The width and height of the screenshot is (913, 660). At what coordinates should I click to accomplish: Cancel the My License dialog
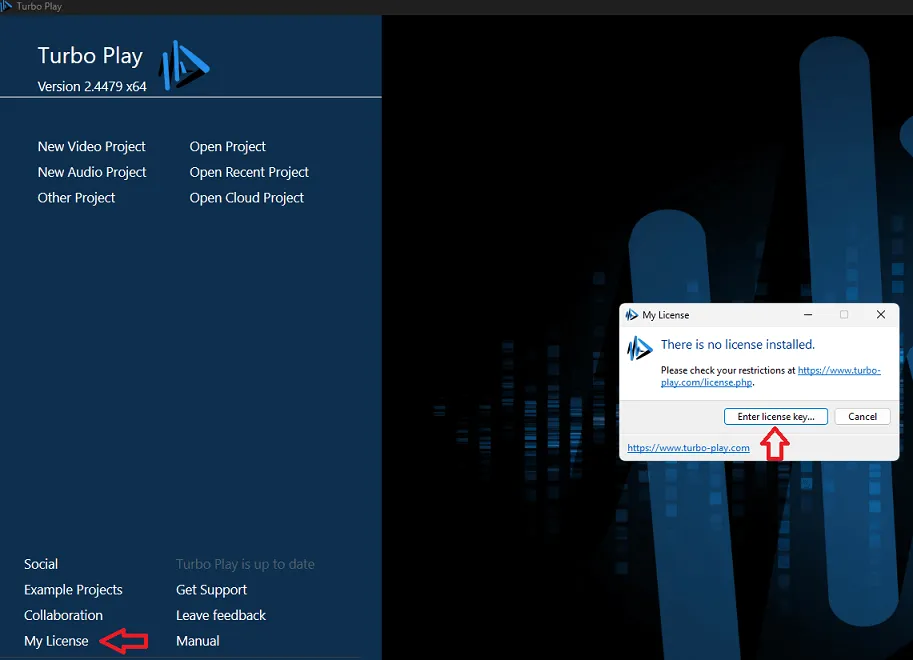(862, 417)
